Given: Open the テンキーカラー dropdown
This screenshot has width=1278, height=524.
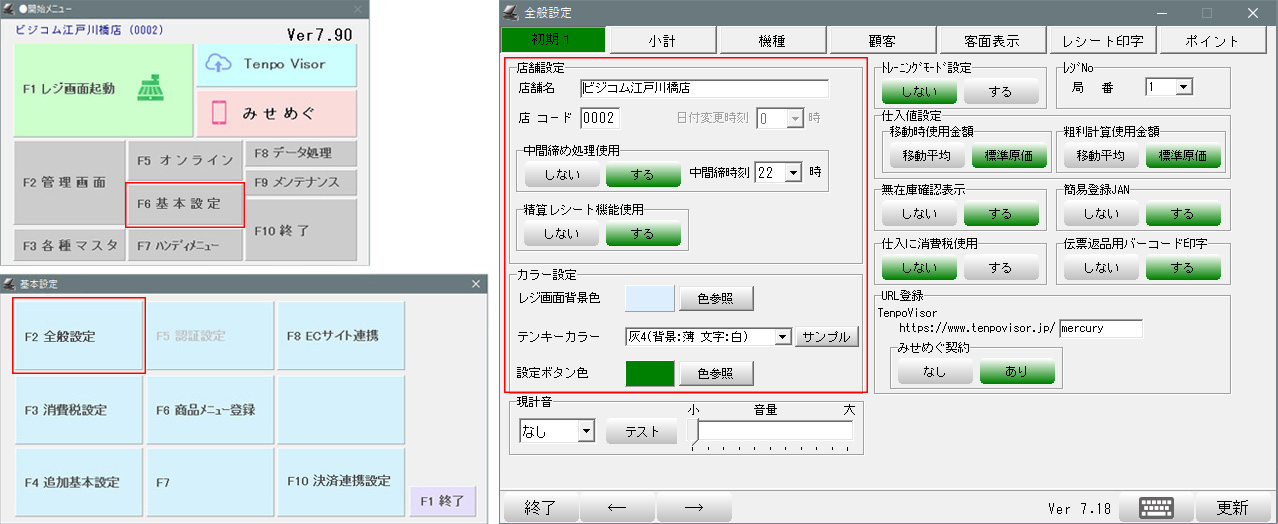Looking at the screenshot, I should [x=783, y=336].
